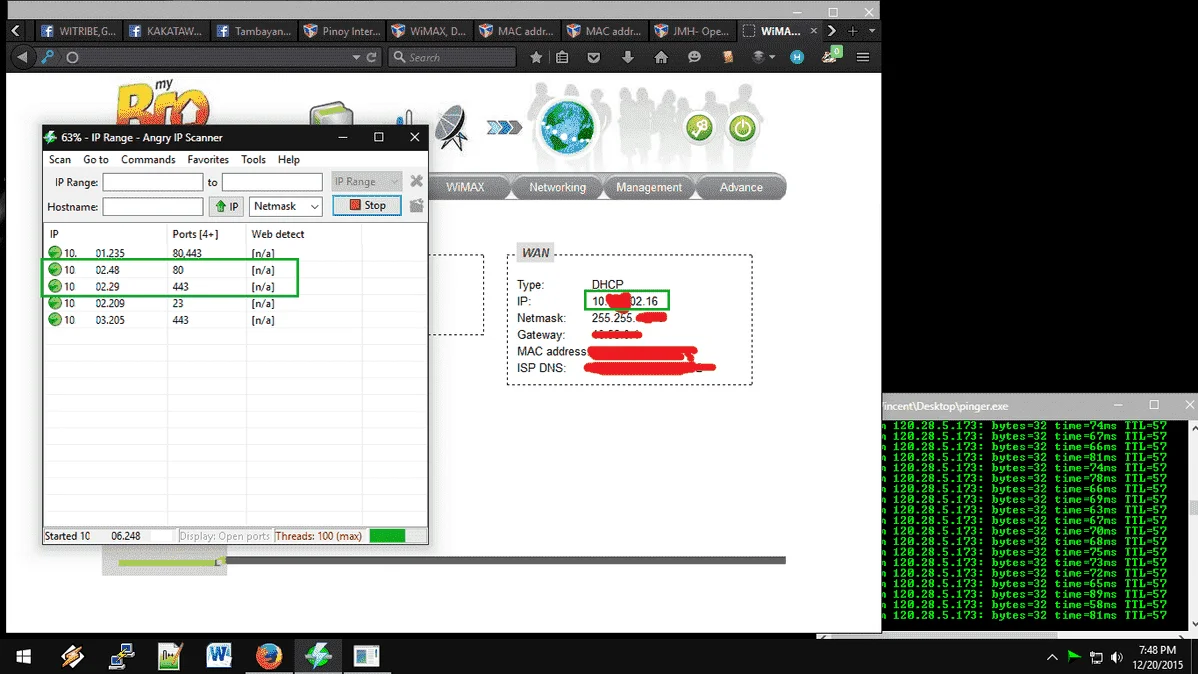This screenshot has height=674, width=1198.
Task: Open a new browser tab with plus
Action: pos(853,31)
